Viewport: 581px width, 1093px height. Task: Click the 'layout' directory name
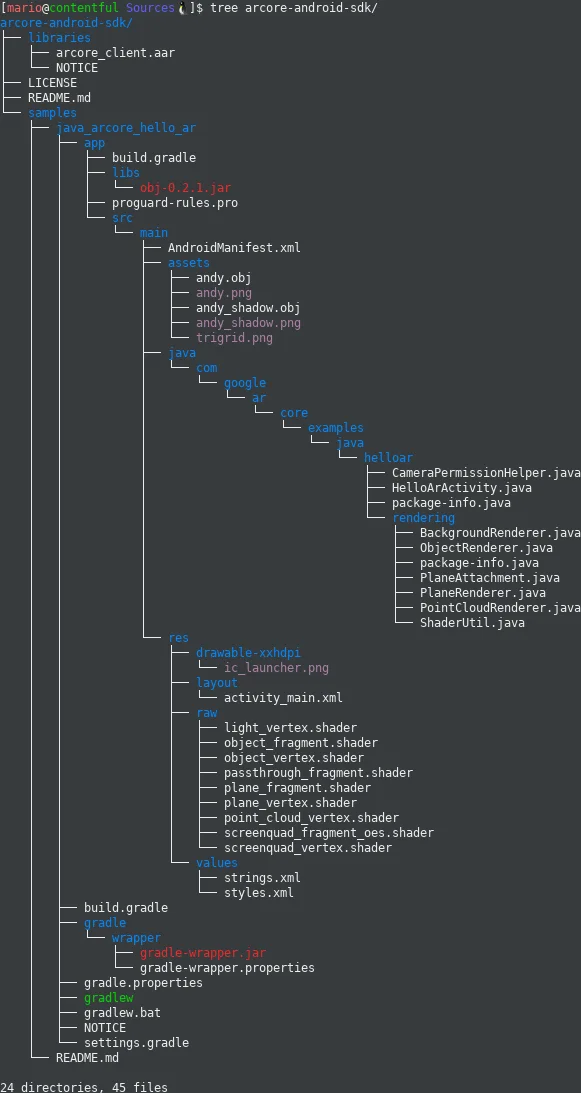click(x=217, y=684)
